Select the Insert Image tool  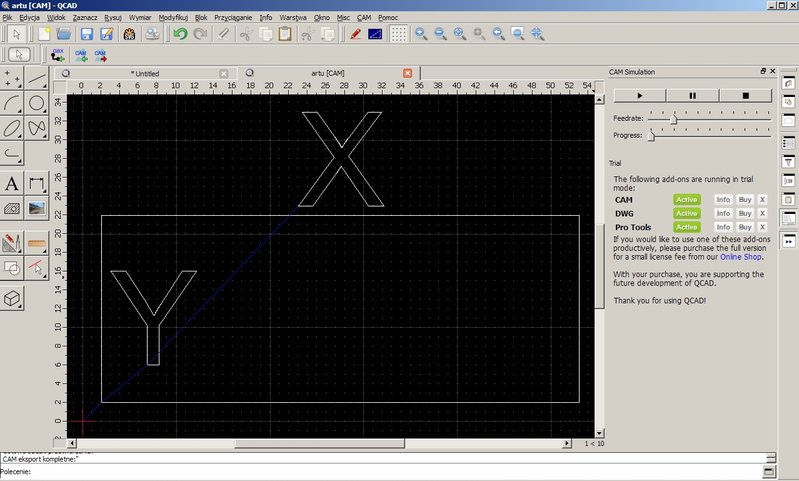pyautogui.click(x=37, y=208)
